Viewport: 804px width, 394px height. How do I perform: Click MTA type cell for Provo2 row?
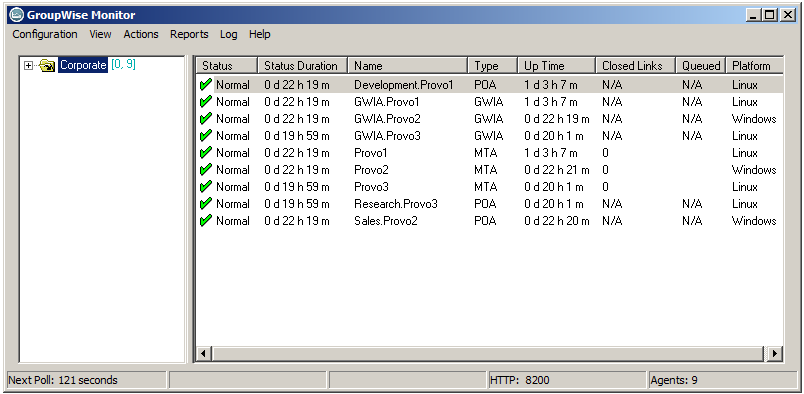click(486, 169)
